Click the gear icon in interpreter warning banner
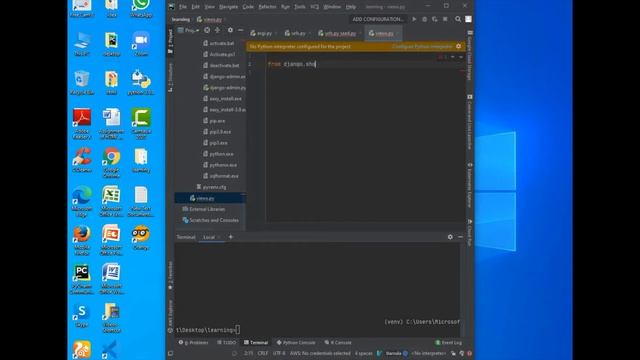 tap(458, 47)
